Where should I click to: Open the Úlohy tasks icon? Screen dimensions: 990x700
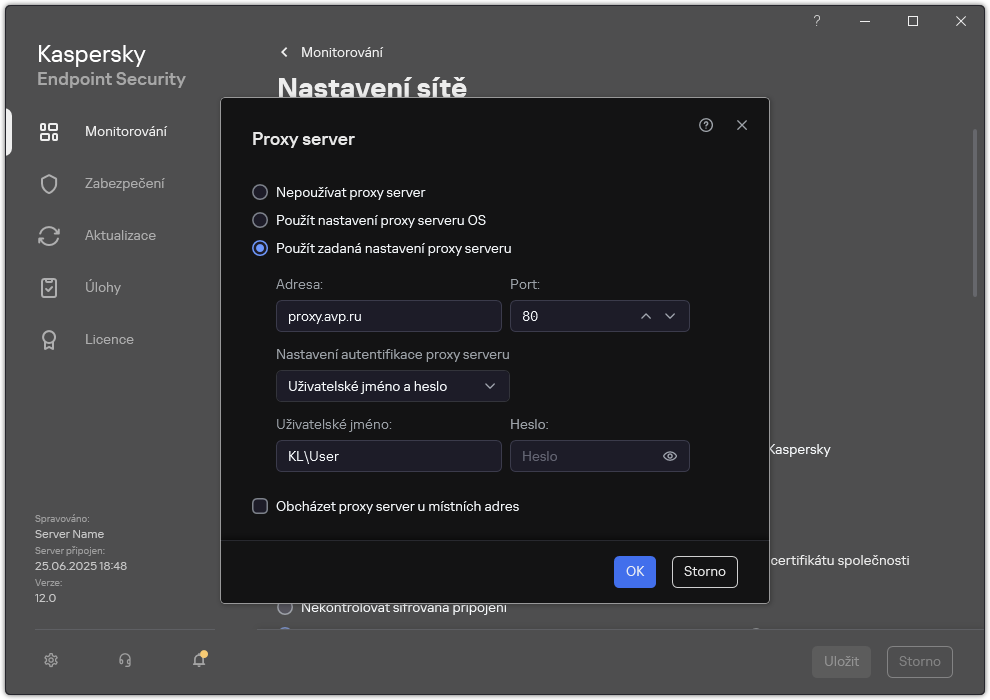pyautogui.click(x=48, y=287)
